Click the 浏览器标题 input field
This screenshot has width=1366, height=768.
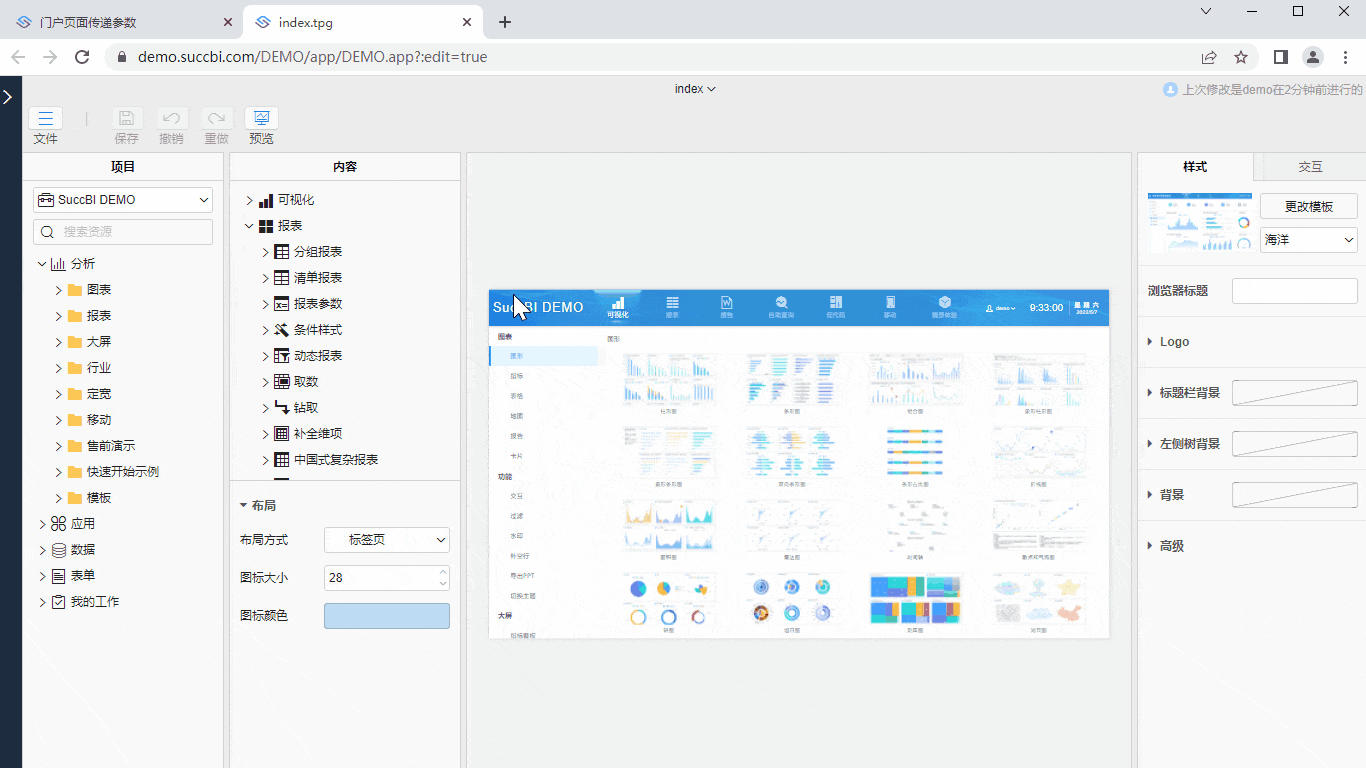pos(1294,291)
